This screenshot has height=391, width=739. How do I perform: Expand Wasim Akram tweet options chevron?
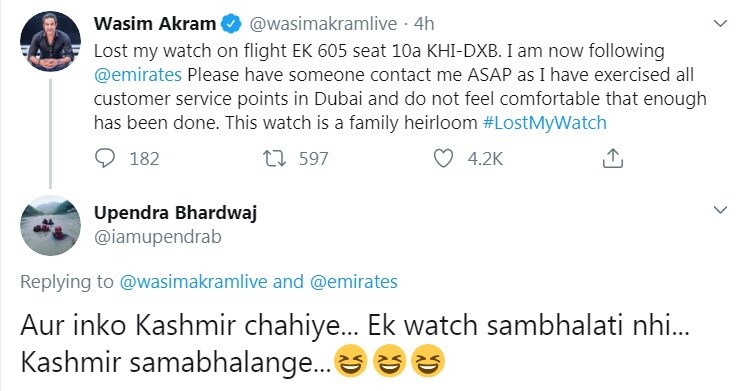pos(720,23)
